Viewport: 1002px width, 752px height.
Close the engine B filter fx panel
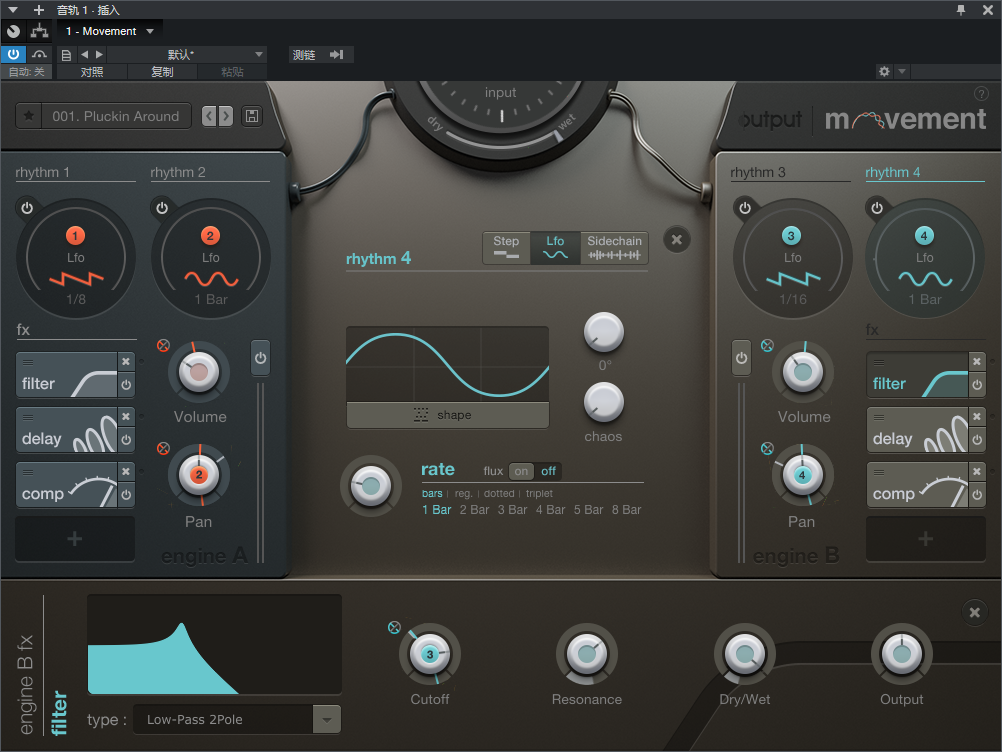[x=975, y=612]
